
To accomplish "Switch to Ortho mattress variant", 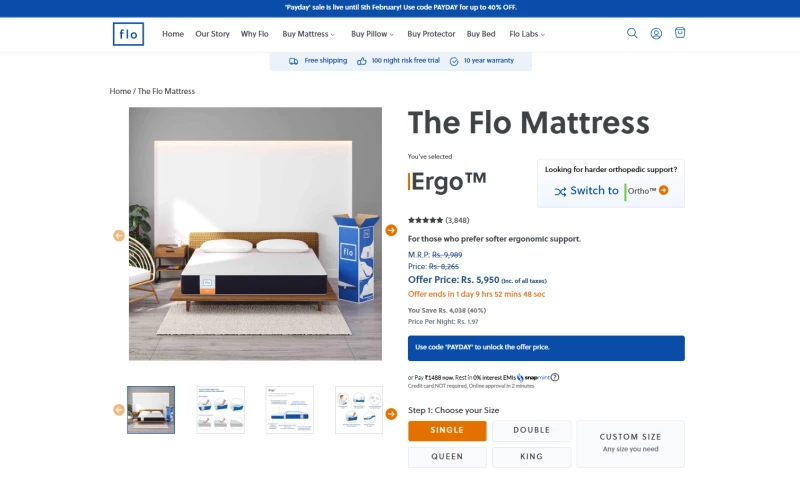I will pos(611,191).
